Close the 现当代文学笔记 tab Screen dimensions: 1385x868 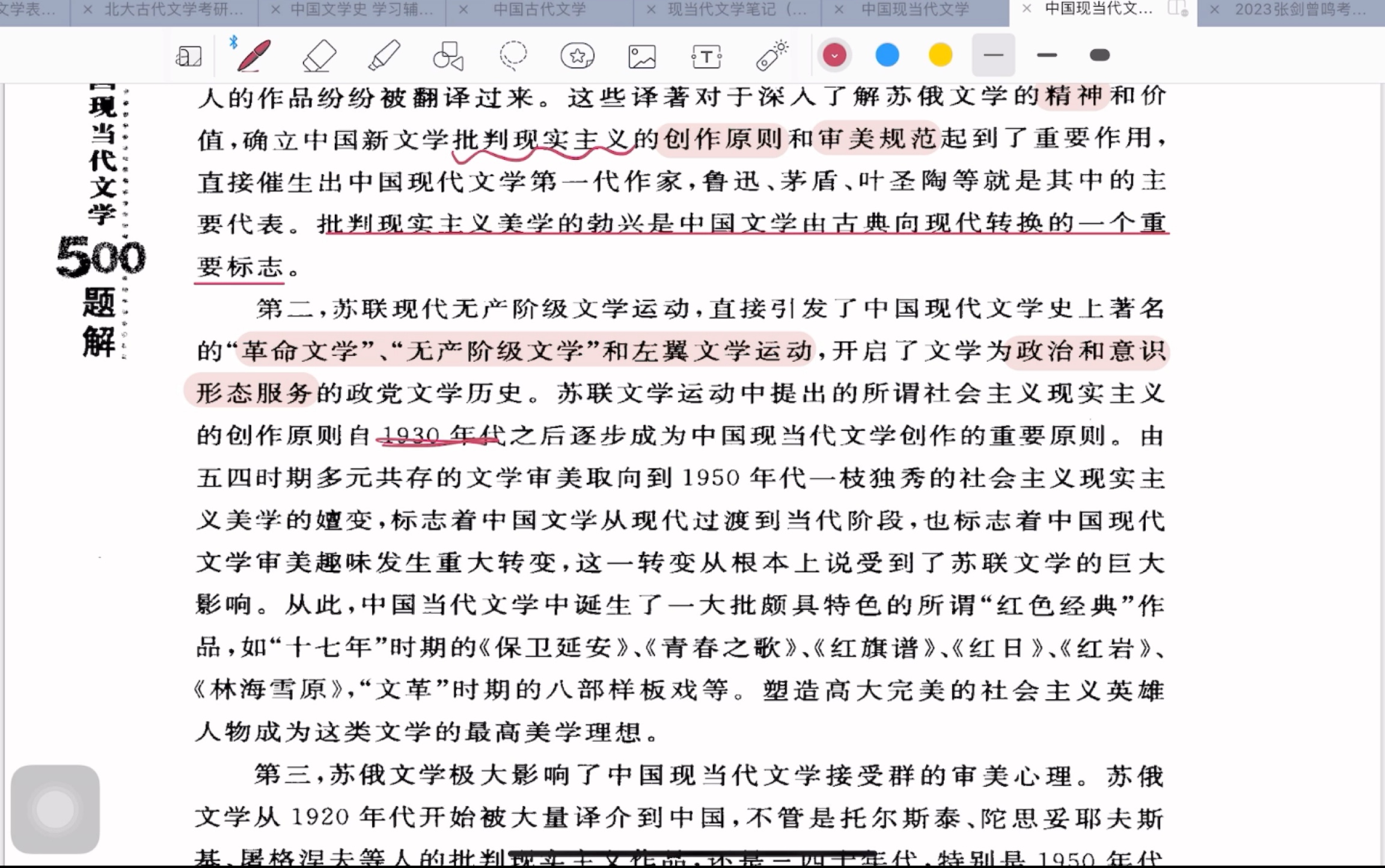pyautogui.click(x=651, y=10)
